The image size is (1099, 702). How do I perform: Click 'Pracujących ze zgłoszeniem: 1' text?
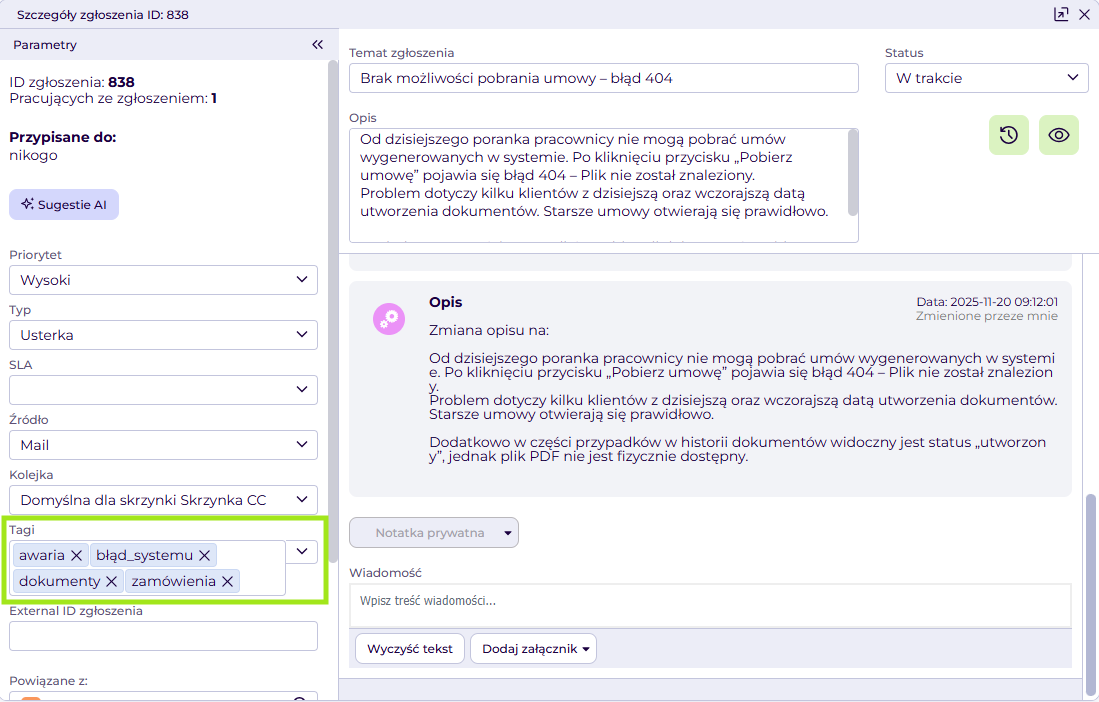pos(113,98)
